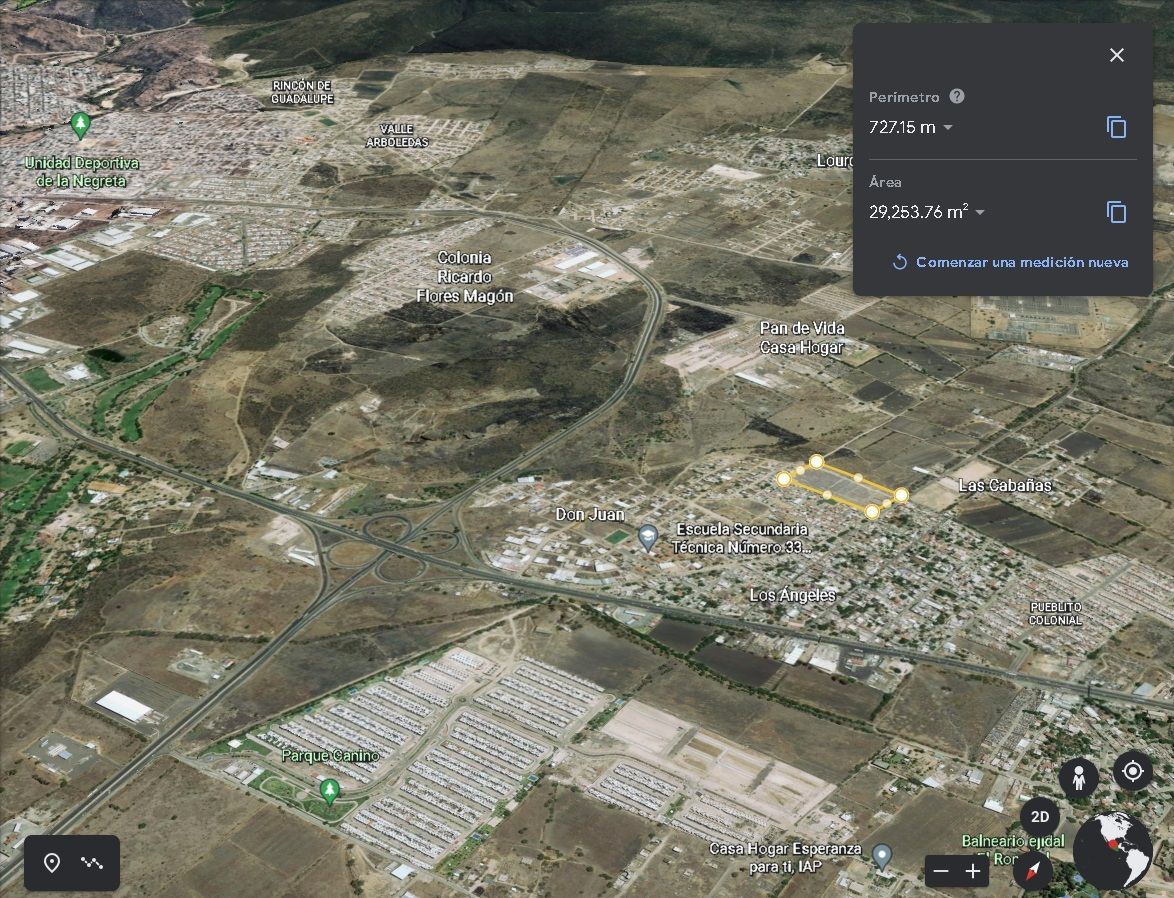Select the polygon vertex nearest Las Cabañas
Image resolution: width=1174 pixels, height=898 pixels.
coord(901,495)
